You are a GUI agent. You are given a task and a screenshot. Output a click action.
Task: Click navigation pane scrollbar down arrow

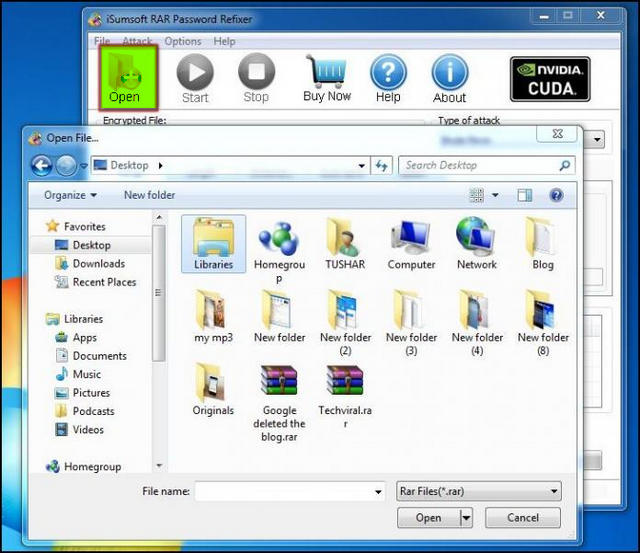[x=159, y=465]
